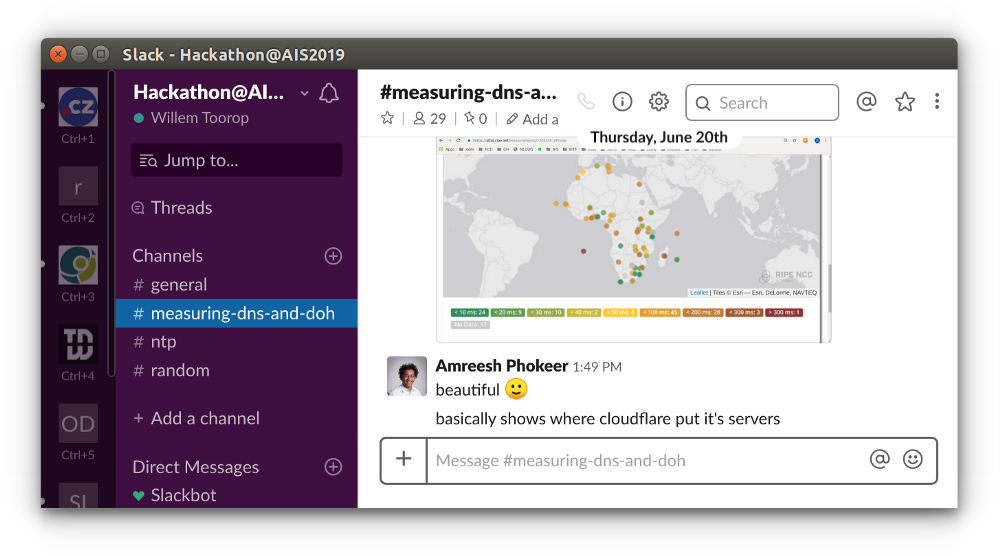Image resolution: width=1000 pixels, height=556 pixels.
Task: Open the more options three-dot menu
Action: [x=937, y=101]
